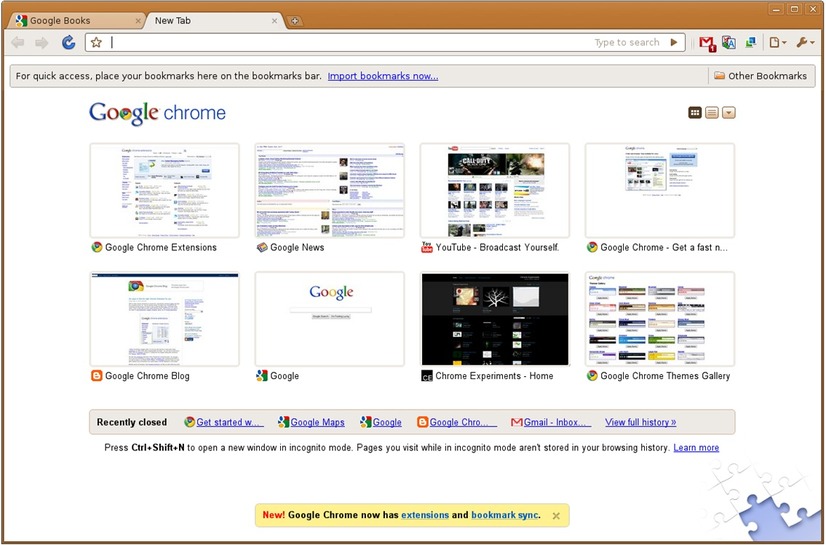Open the Chrome Themes Gallery thumbnail

660,319
